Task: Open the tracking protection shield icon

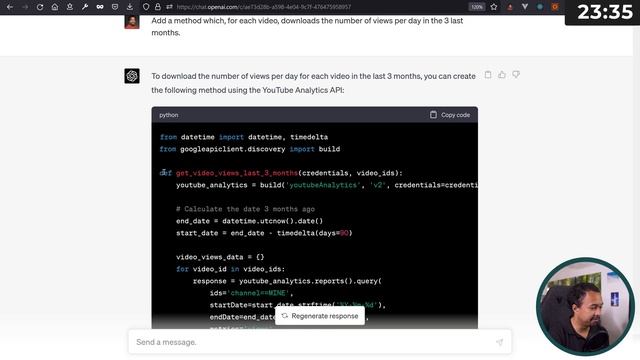Action: pyautogui.click(x=146, y=7)
